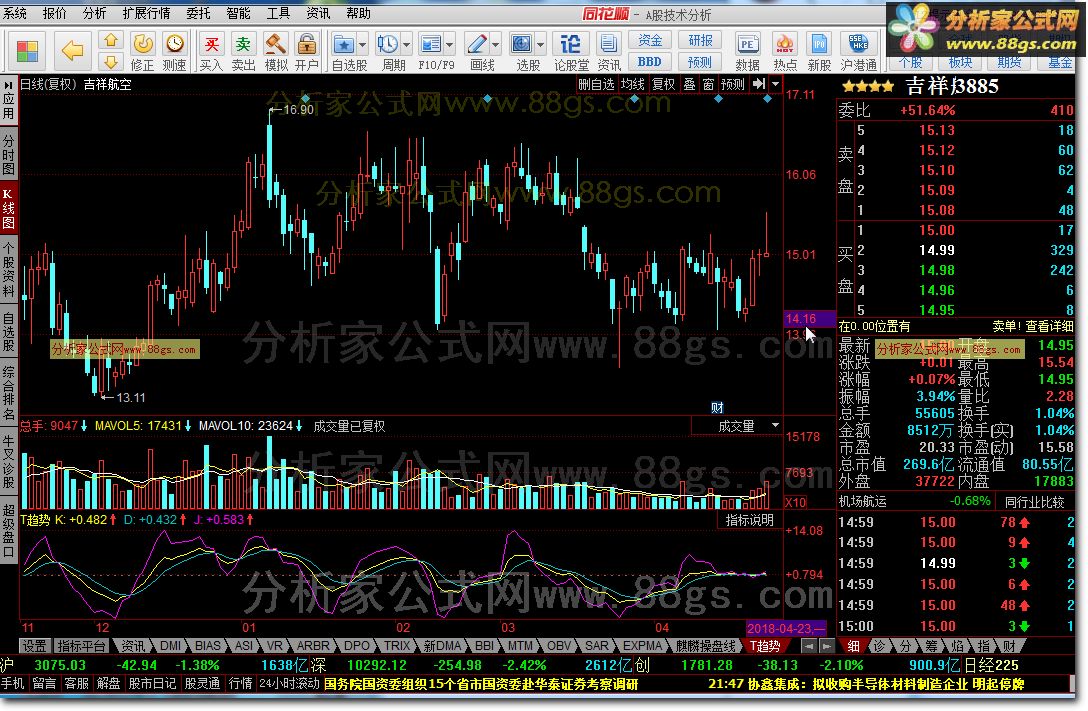The height and width of the screenshot is (711, 1088).
Task: Click the yellow up arrow icon
Action: click(111, 40)
